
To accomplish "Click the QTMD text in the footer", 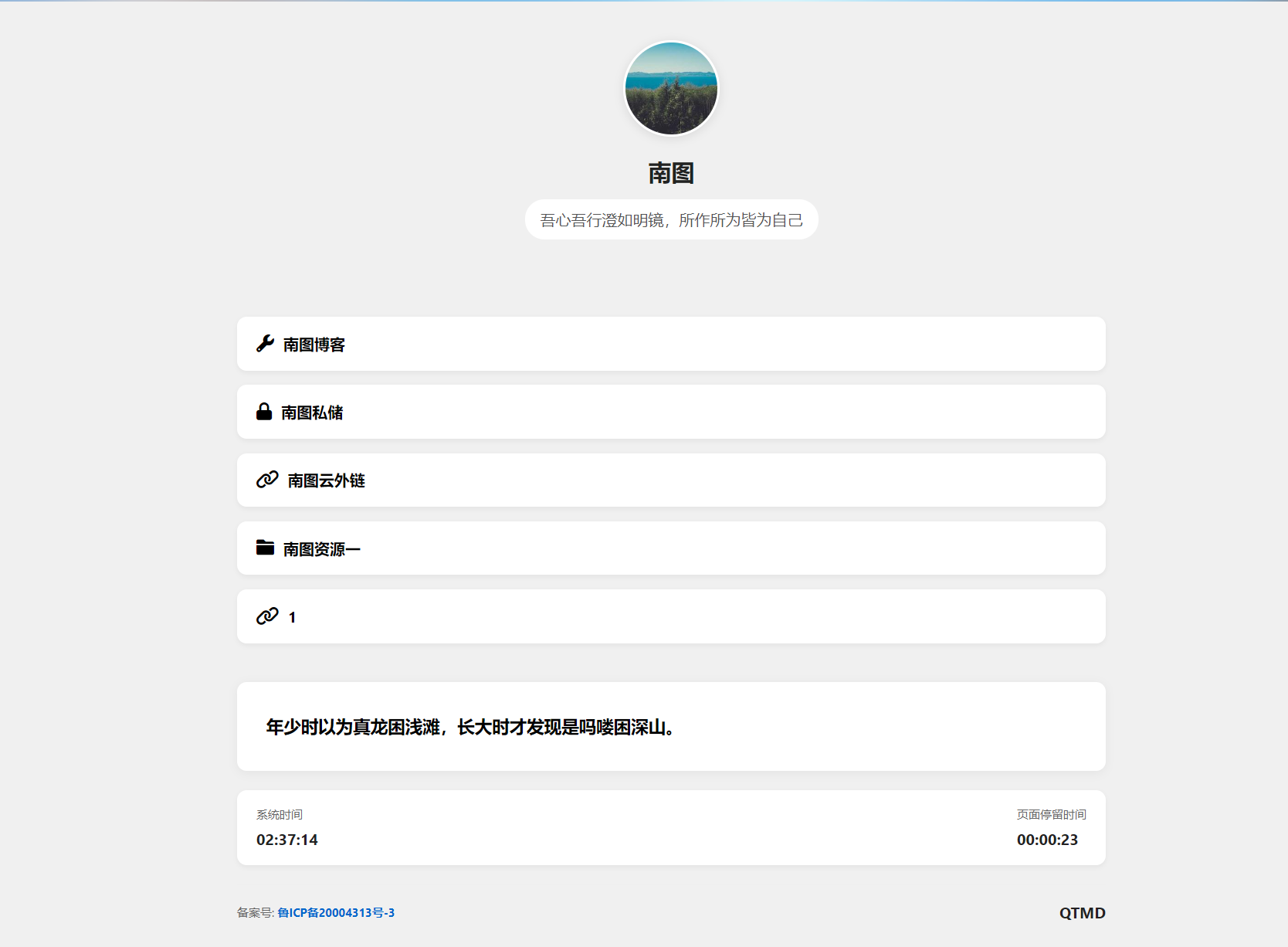I will (1083, 912).
